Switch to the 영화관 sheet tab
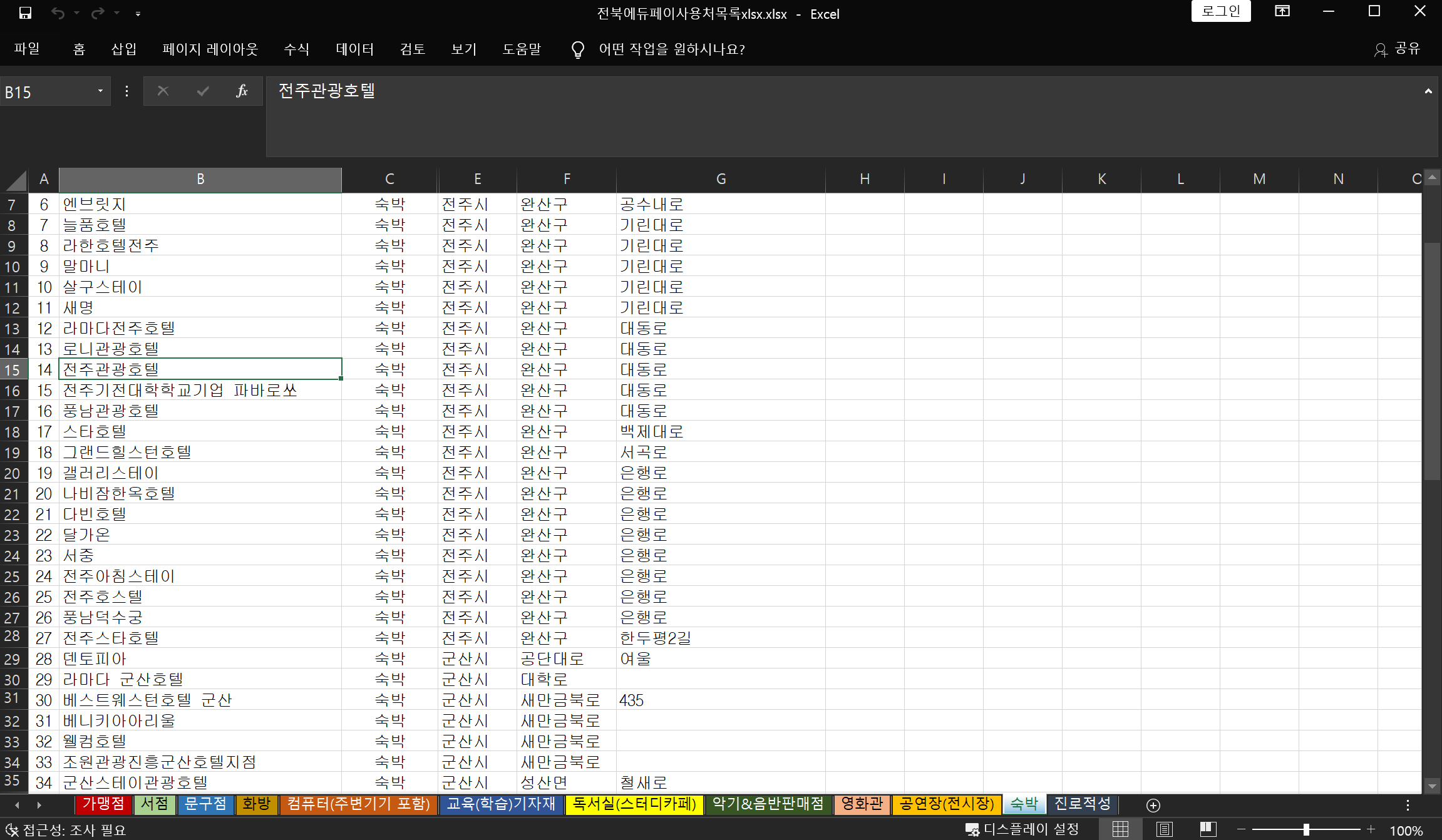Screen dimensions: 1442x840 (862, 804)
